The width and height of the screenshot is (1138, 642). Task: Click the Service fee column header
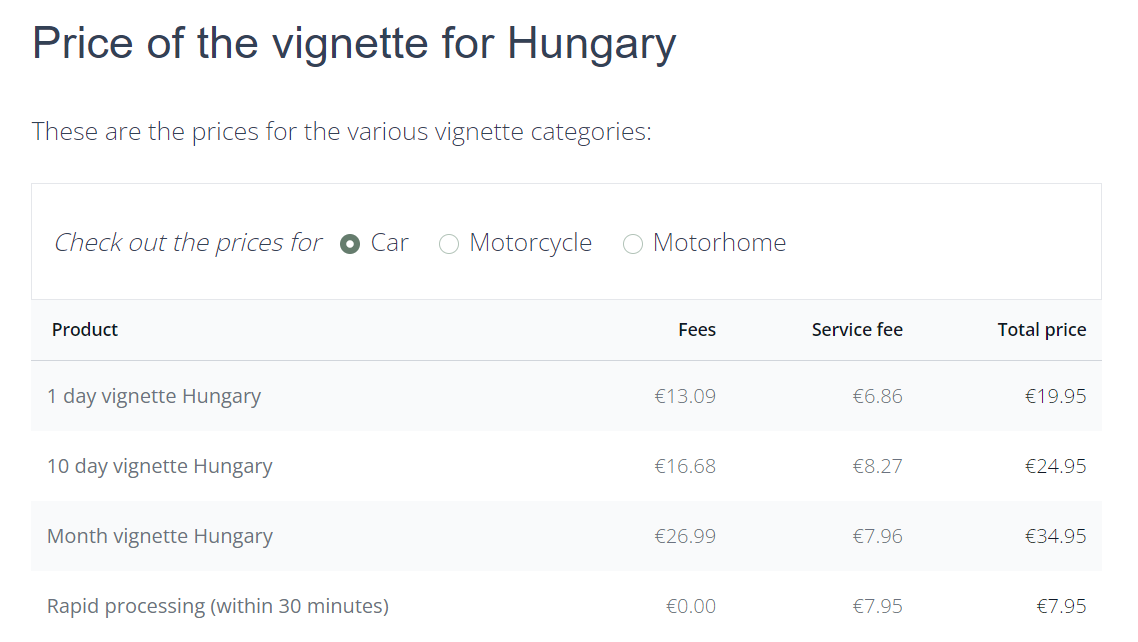coord(856,330)
